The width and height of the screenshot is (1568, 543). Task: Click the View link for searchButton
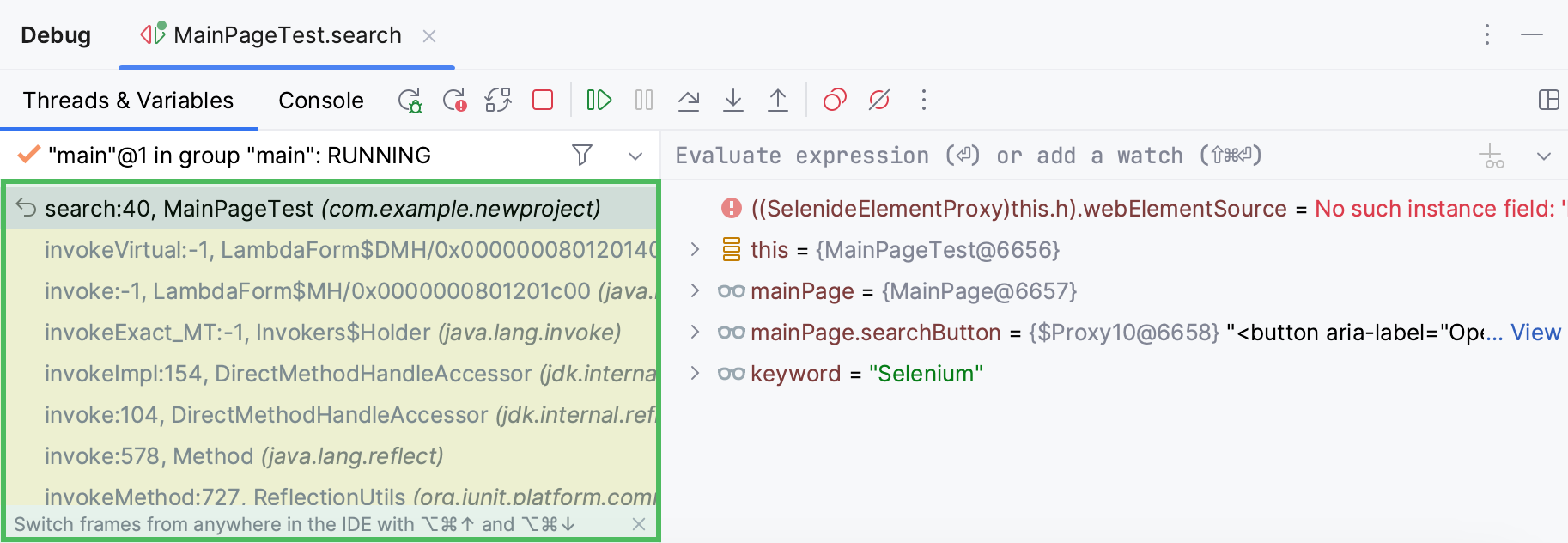pos(1536,333)
